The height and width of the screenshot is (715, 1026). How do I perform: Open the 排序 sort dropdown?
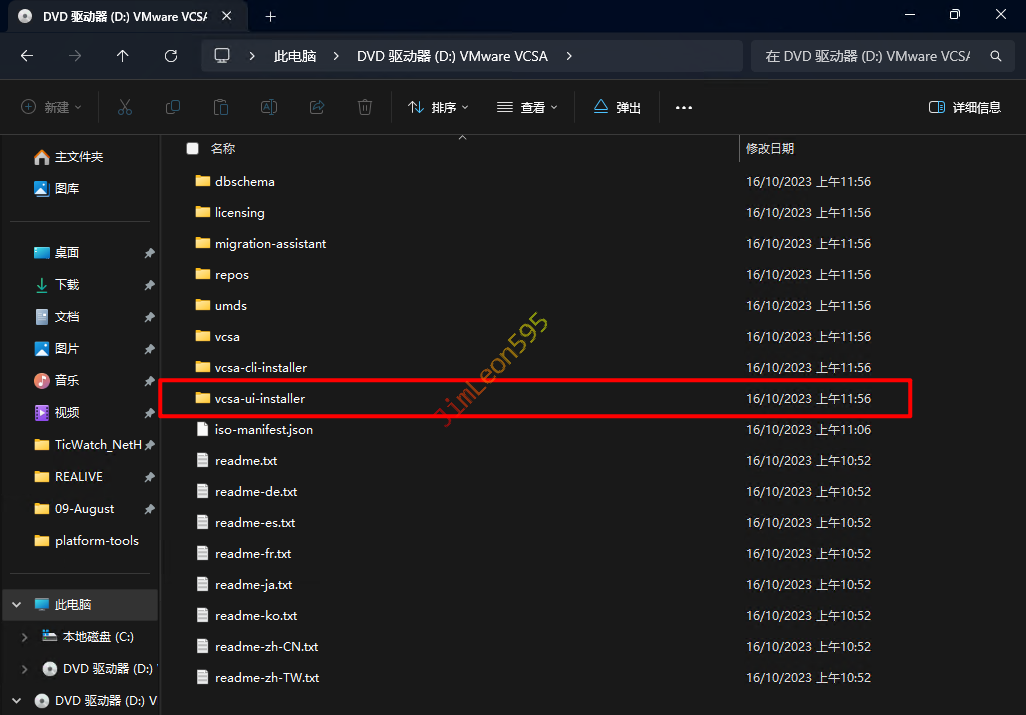[x=438, y=107]
